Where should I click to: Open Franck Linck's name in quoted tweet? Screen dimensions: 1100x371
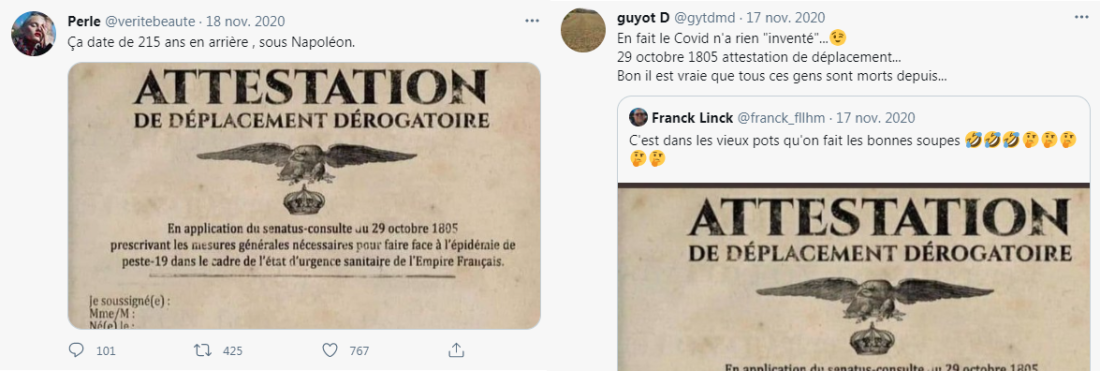(x=691, y=117)
